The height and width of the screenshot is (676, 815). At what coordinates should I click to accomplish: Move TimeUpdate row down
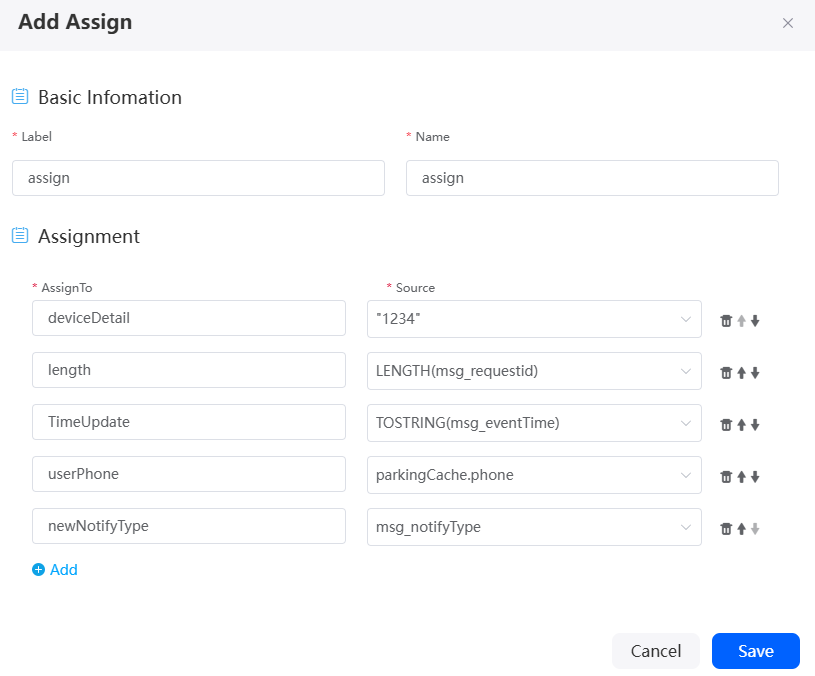coord(755,425)
